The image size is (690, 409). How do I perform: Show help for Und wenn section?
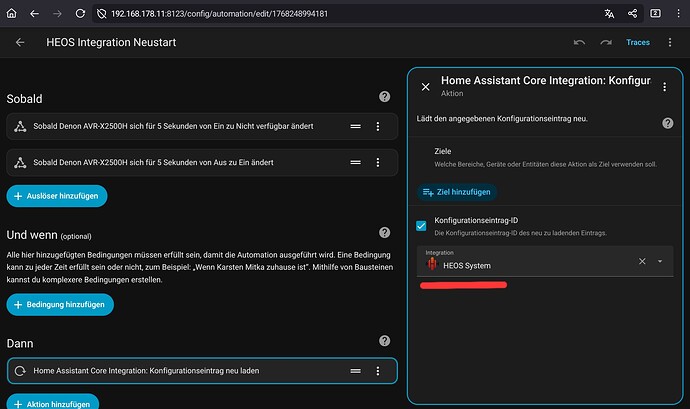385,232
